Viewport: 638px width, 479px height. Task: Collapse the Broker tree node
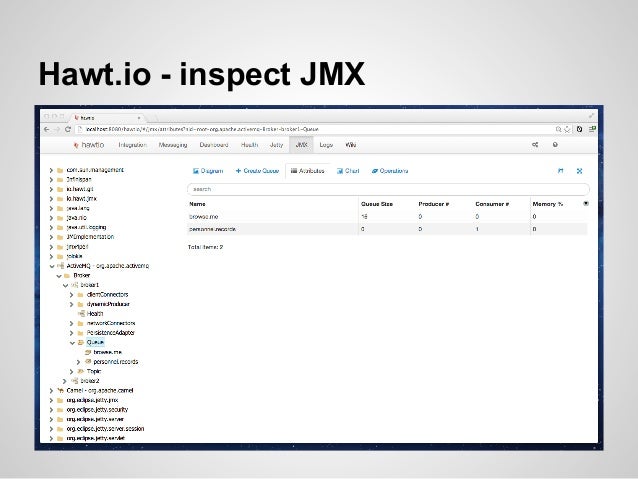click(59, 276)
